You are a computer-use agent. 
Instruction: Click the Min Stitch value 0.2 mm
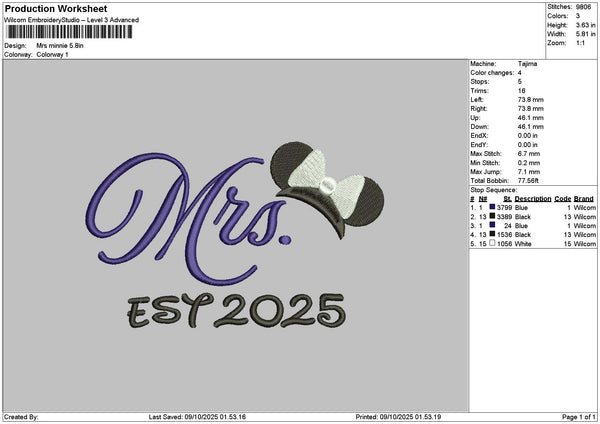pyautogui.click(x=529, y=163)
